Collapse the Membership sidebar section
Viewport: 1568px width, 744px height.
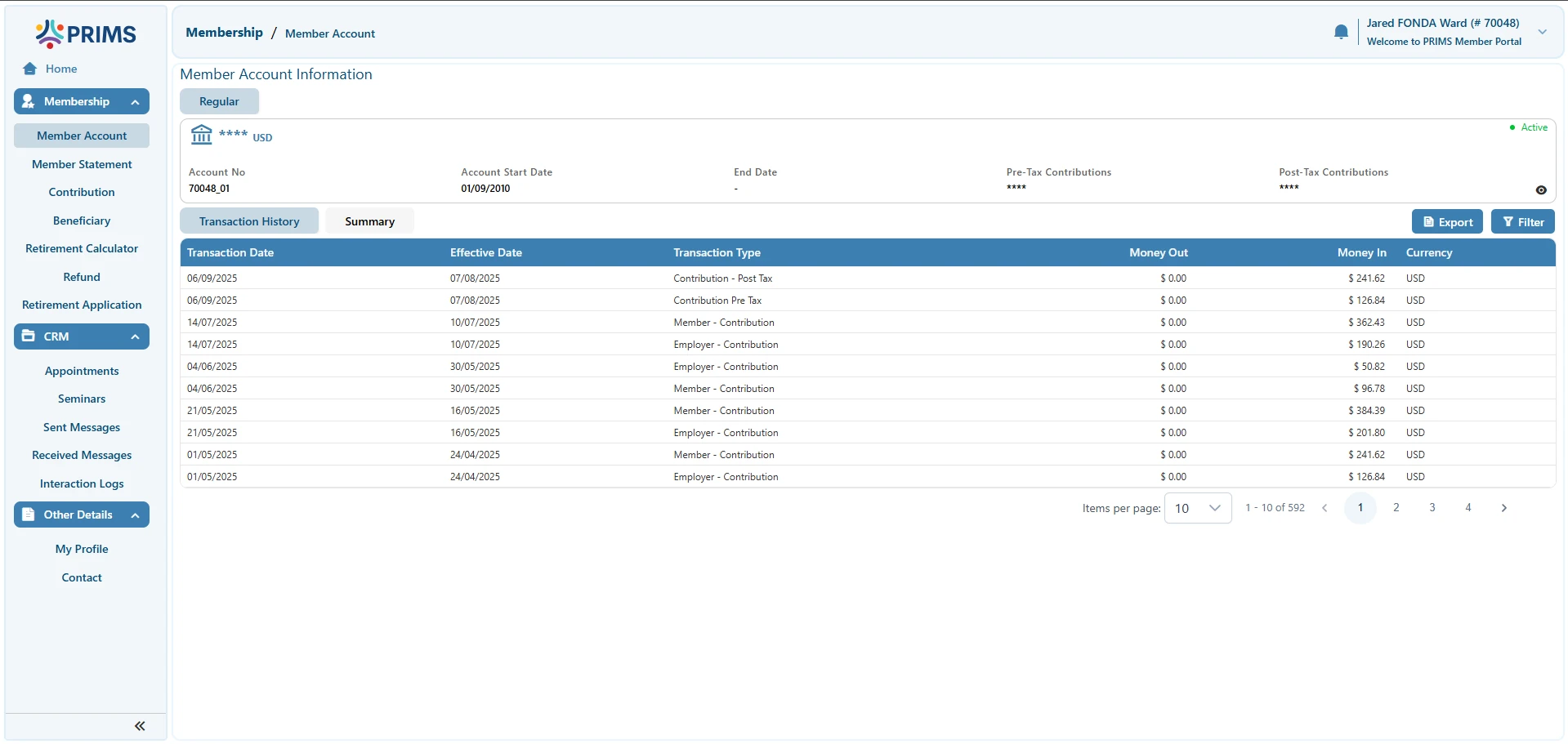coord(135,102)
